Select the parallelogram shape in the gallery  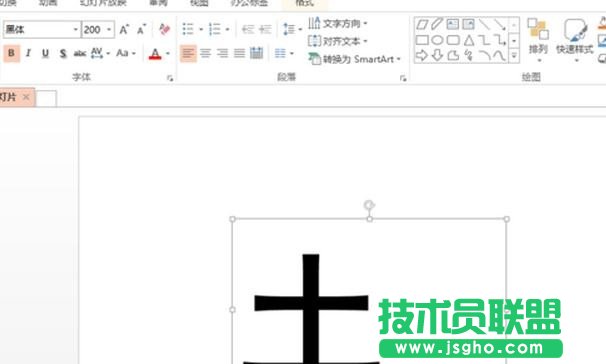pos(422,25)
